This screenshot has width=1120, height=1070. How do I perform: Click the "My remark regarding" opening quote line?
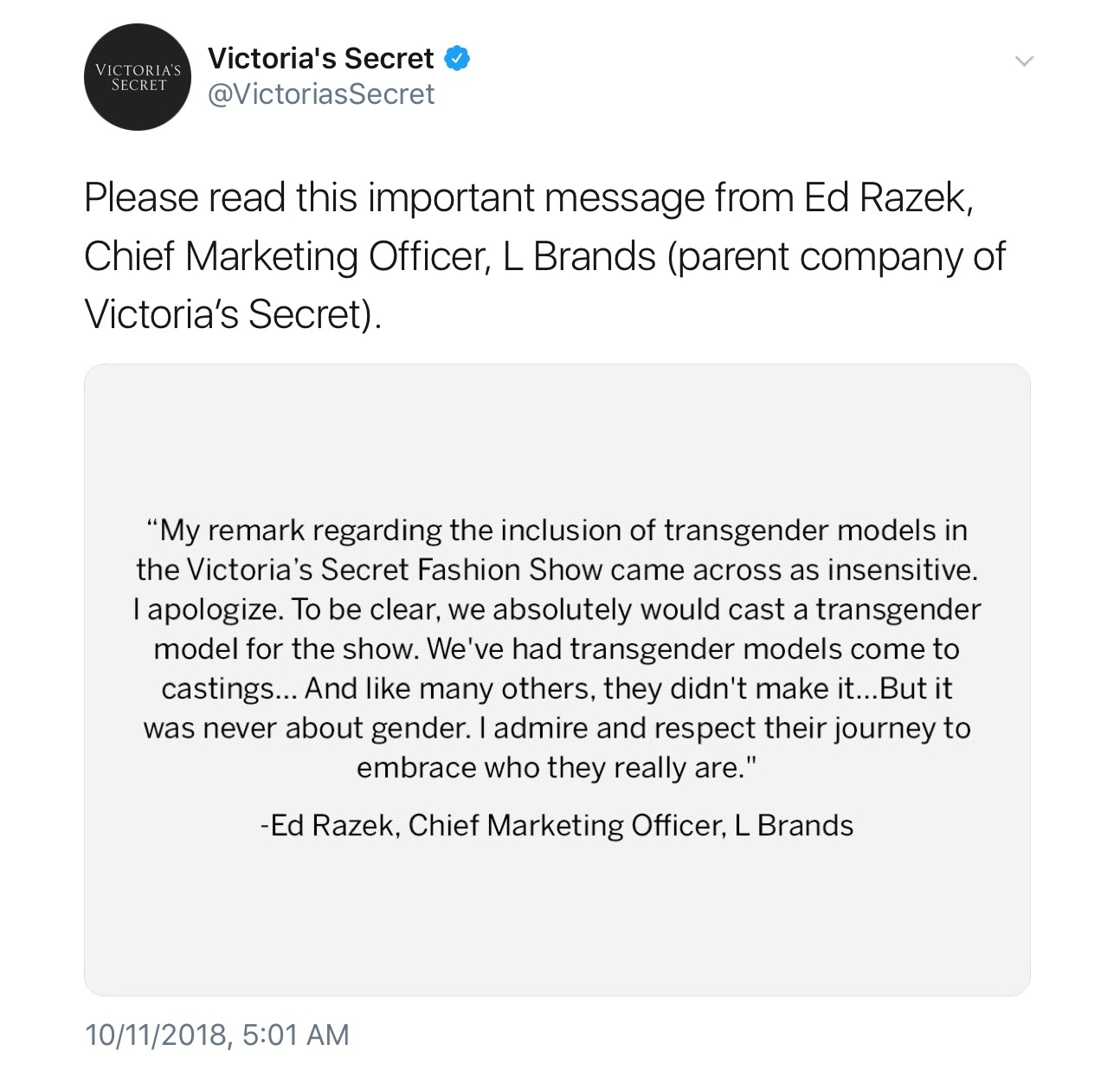click(557, 530)
